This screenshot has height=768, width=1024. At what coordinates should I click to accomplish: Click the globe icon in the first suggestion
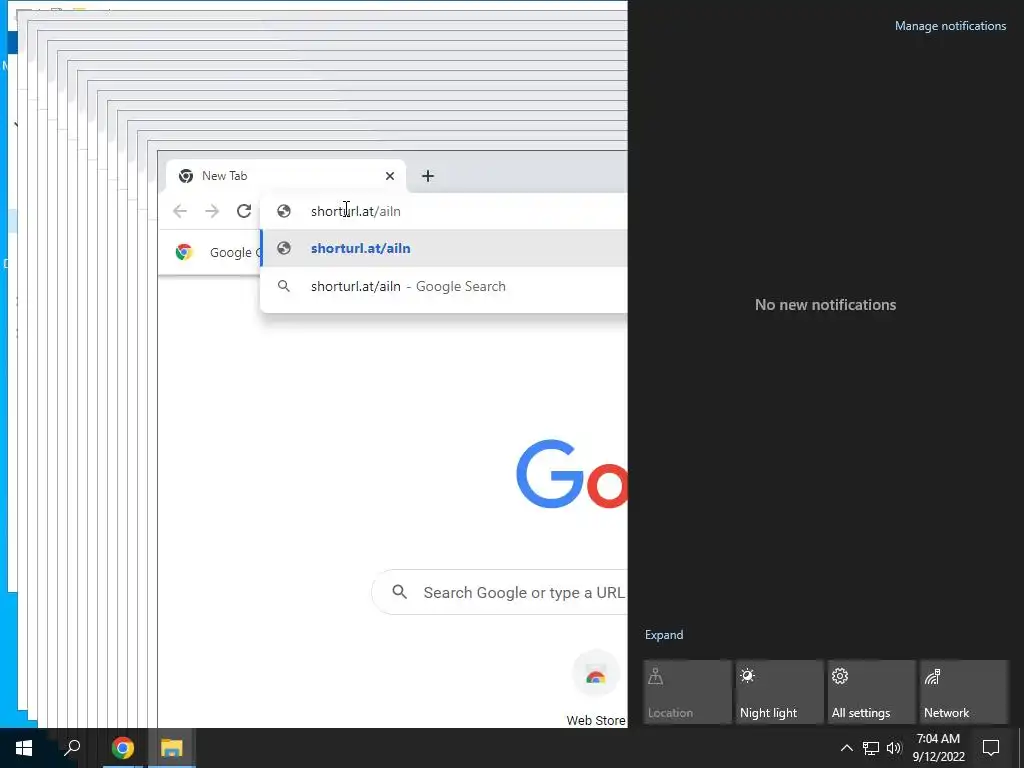coord(283,248)
